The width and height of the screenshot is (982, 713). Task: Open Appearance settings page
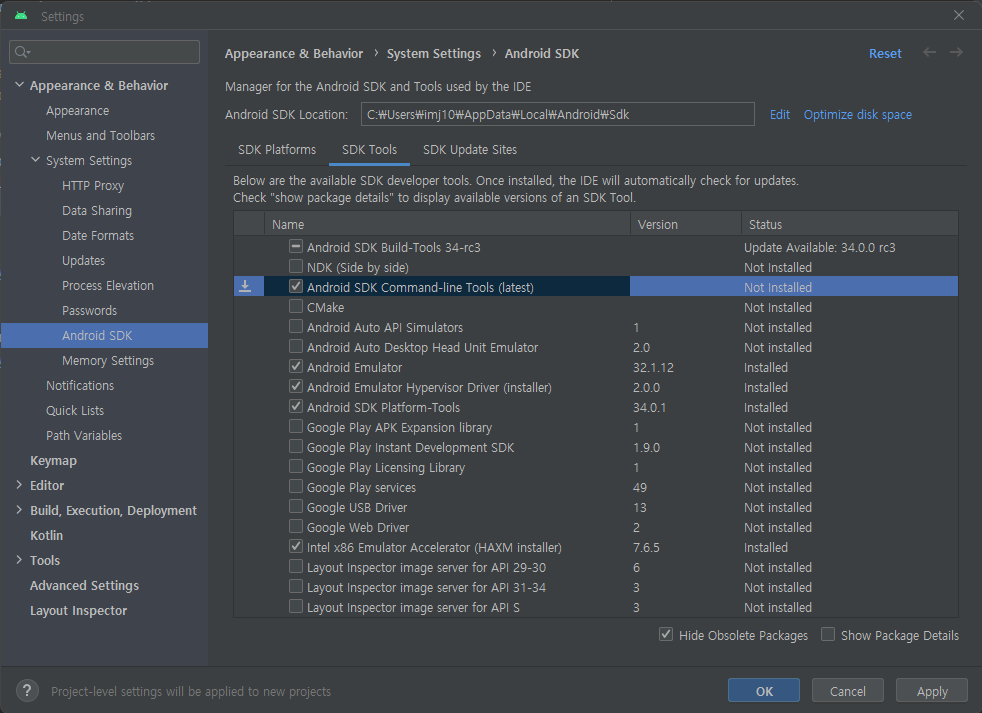78,111
